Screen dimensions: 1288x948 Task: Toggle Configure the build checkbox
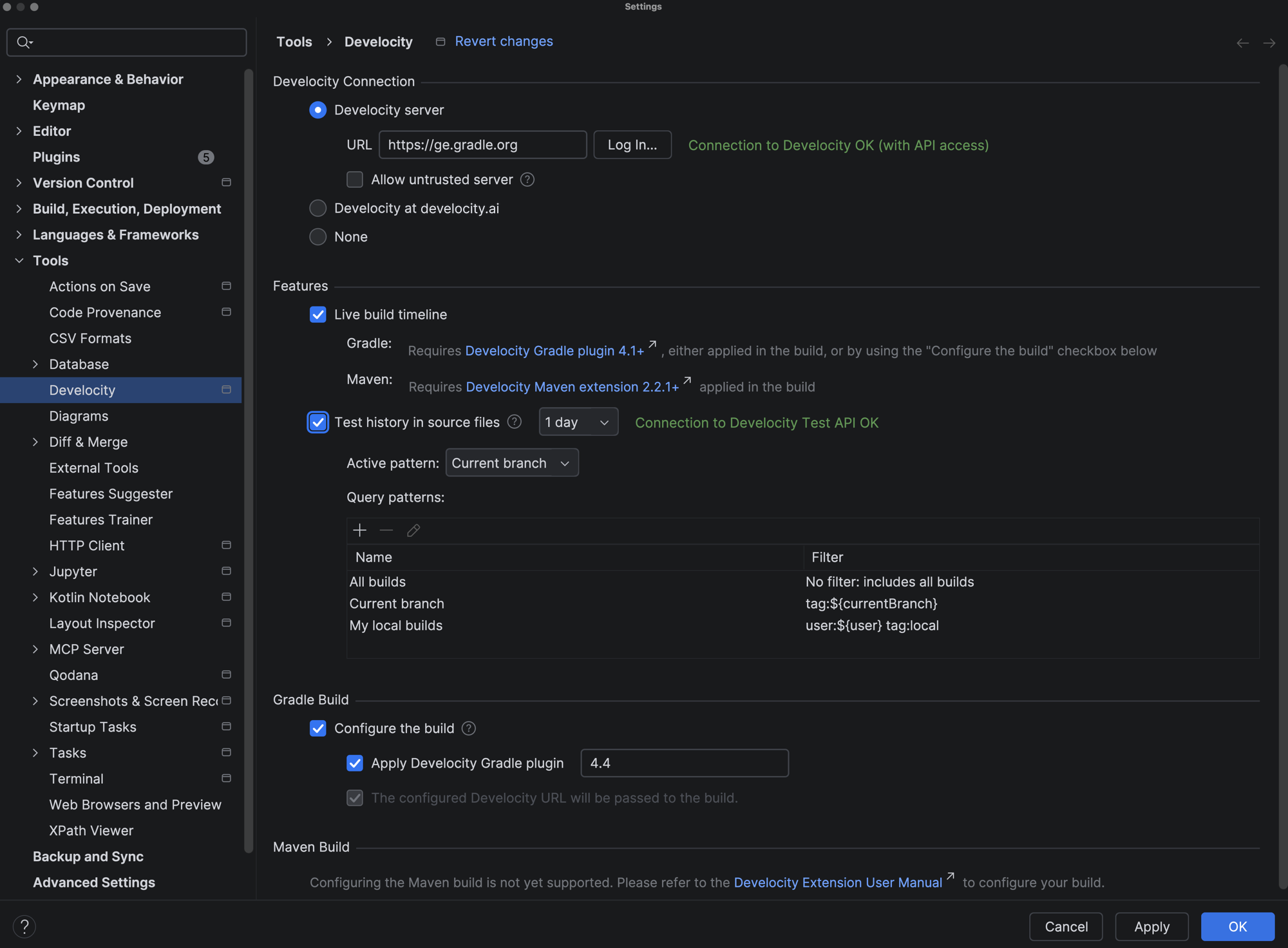(318, 728)
